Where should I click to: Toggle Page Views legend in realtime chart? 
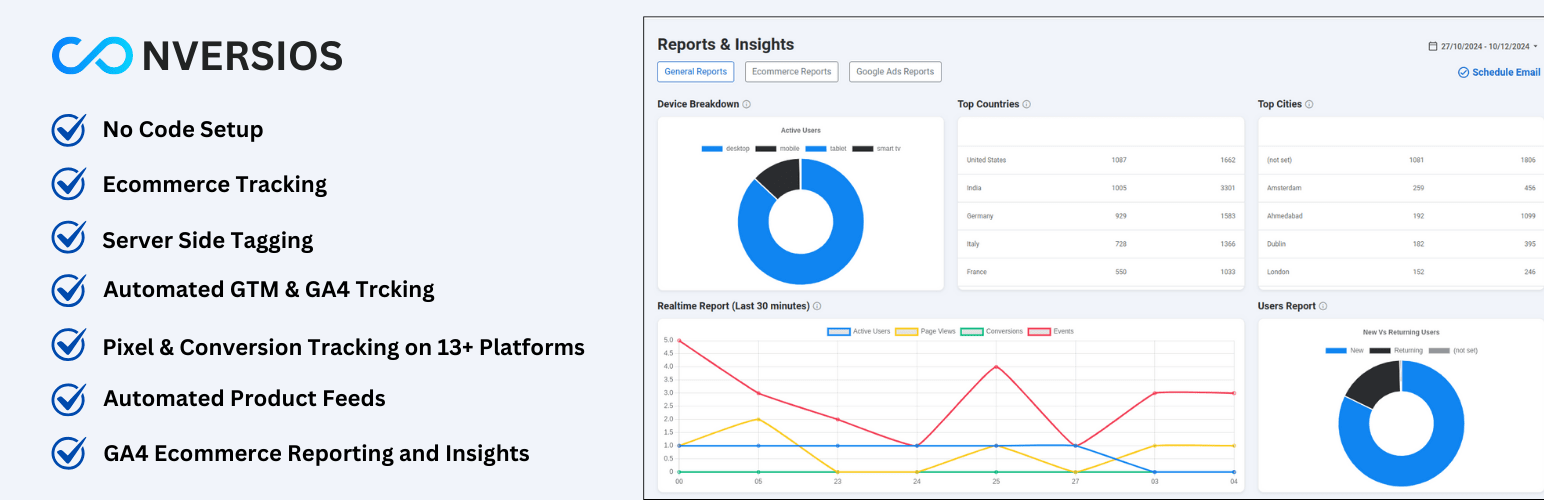[906, 331]
